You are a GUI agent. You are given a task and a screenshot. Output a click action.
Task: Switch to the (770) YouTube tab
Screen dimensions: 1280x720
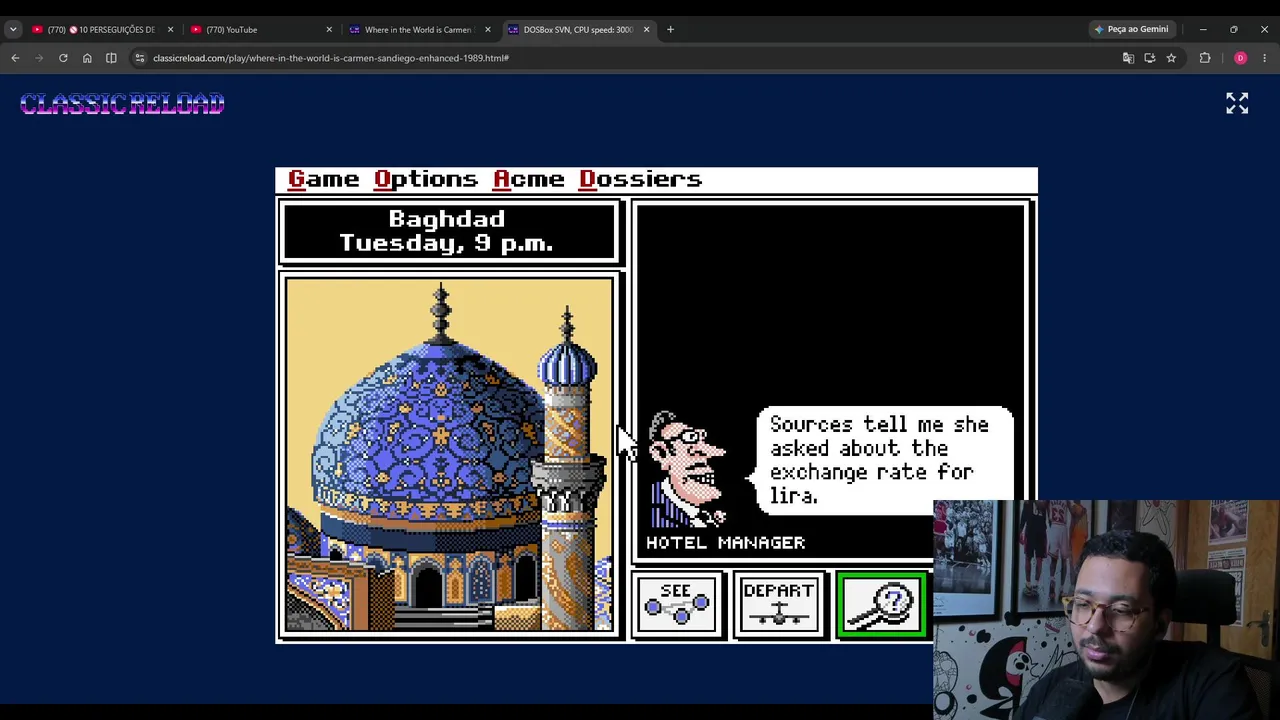pos(260,30)
